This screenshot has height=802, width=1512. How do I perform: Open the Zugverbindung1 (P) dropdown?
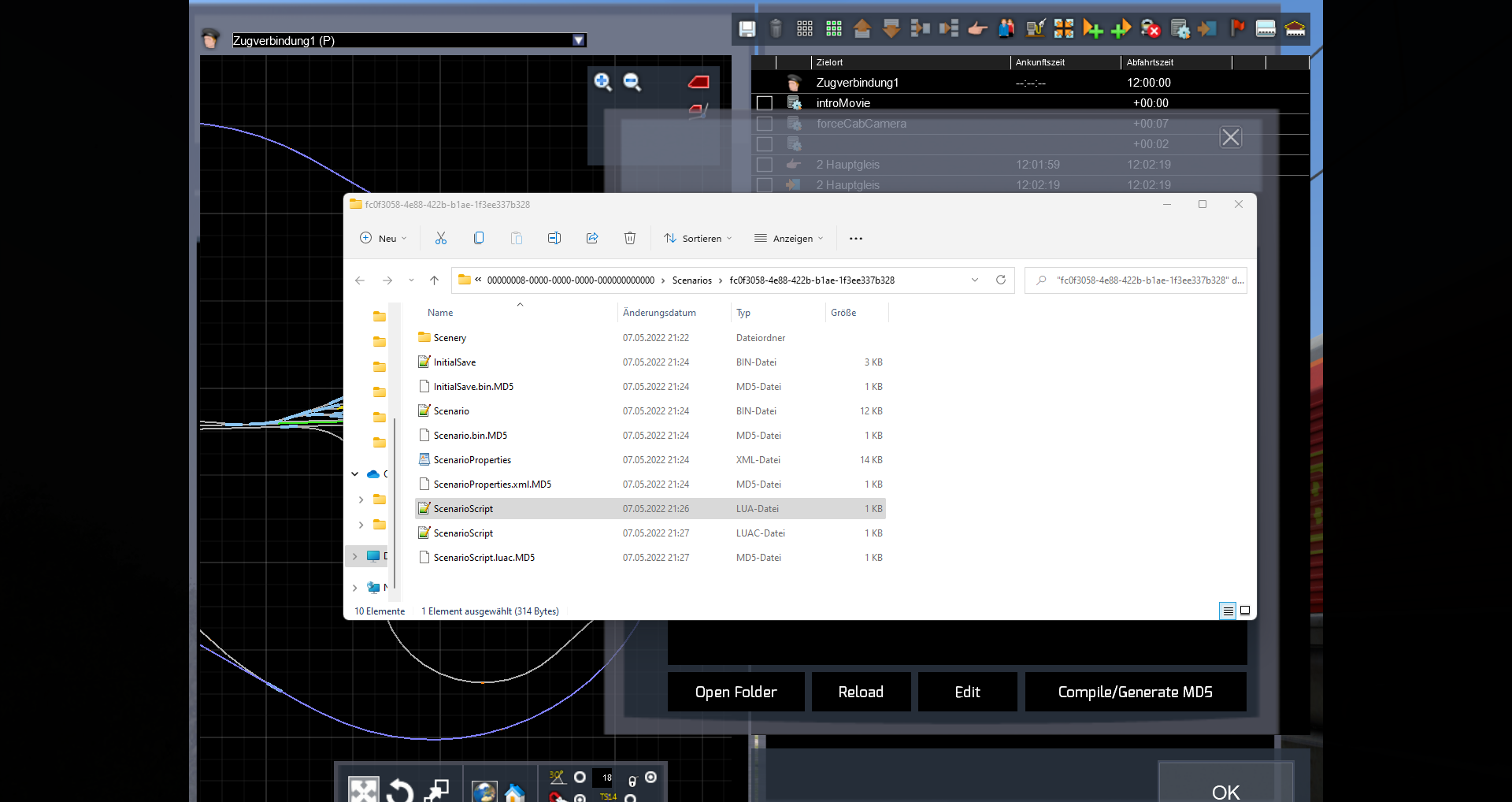(x=579, y=40)
